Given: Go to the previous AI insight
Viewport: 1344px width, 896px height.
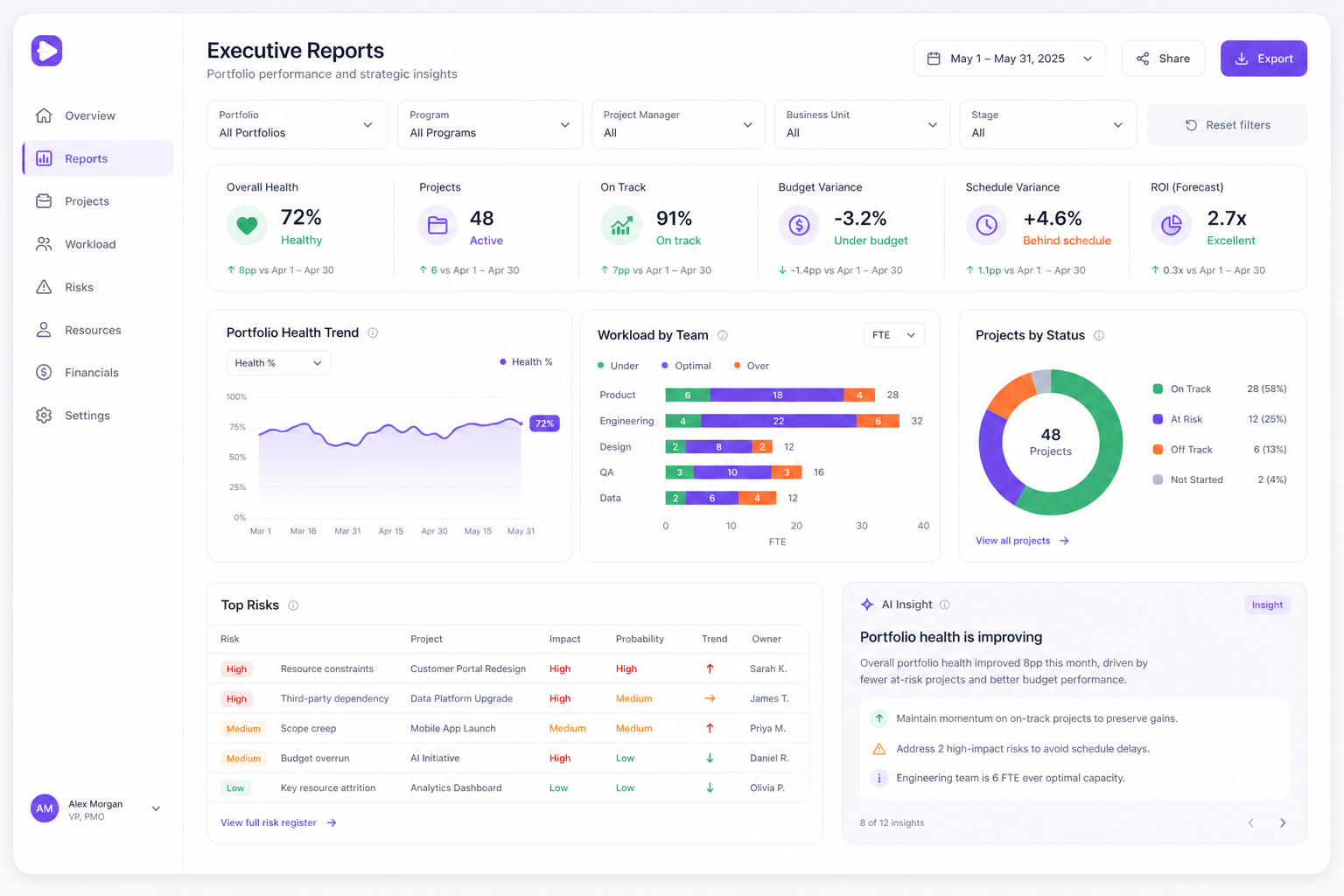Looking at the screenshot, I should [x=1251, y=822].
